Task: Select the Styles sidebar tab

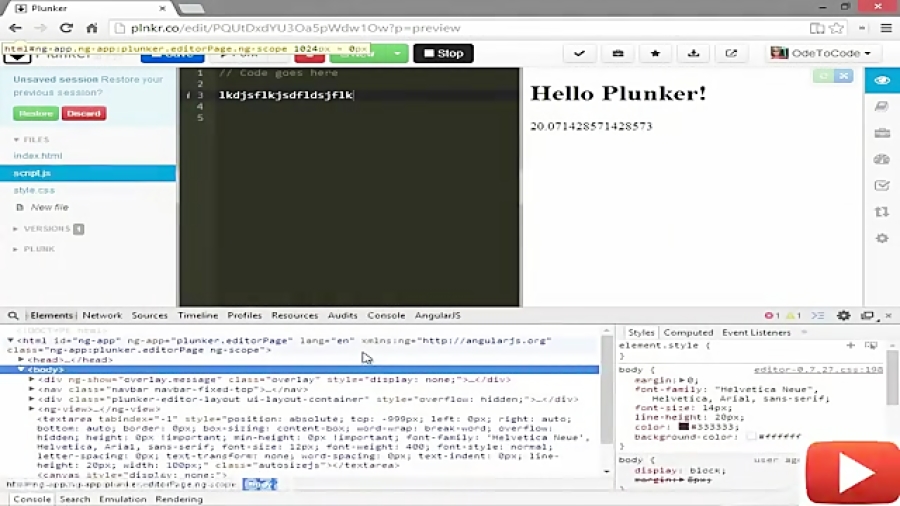Action: click(x=641, y=333)
